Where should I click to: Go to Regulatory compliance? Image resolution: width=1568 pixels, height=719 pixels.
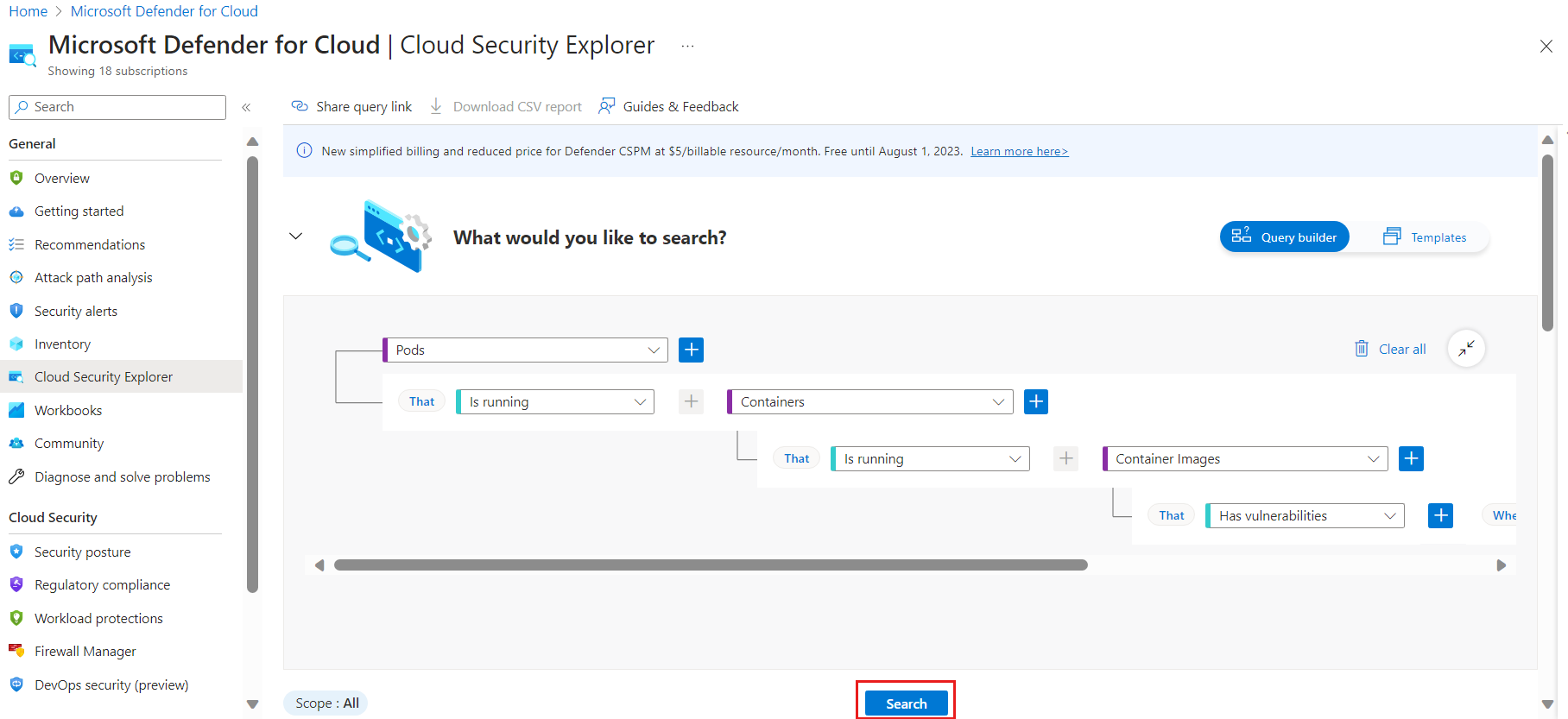102,584
